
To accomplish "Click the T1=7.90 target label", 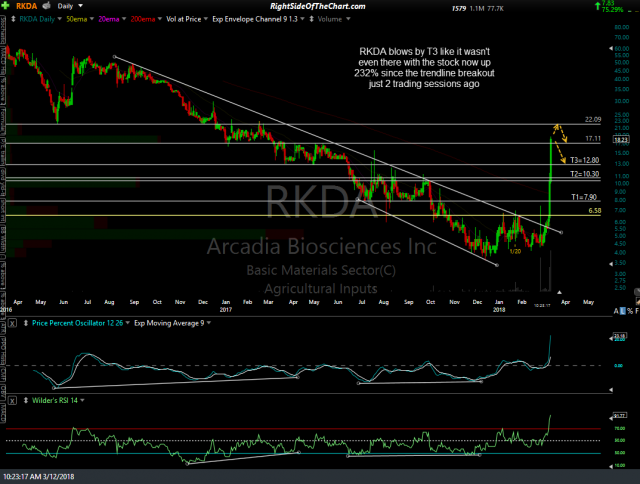I will point(584,197).
